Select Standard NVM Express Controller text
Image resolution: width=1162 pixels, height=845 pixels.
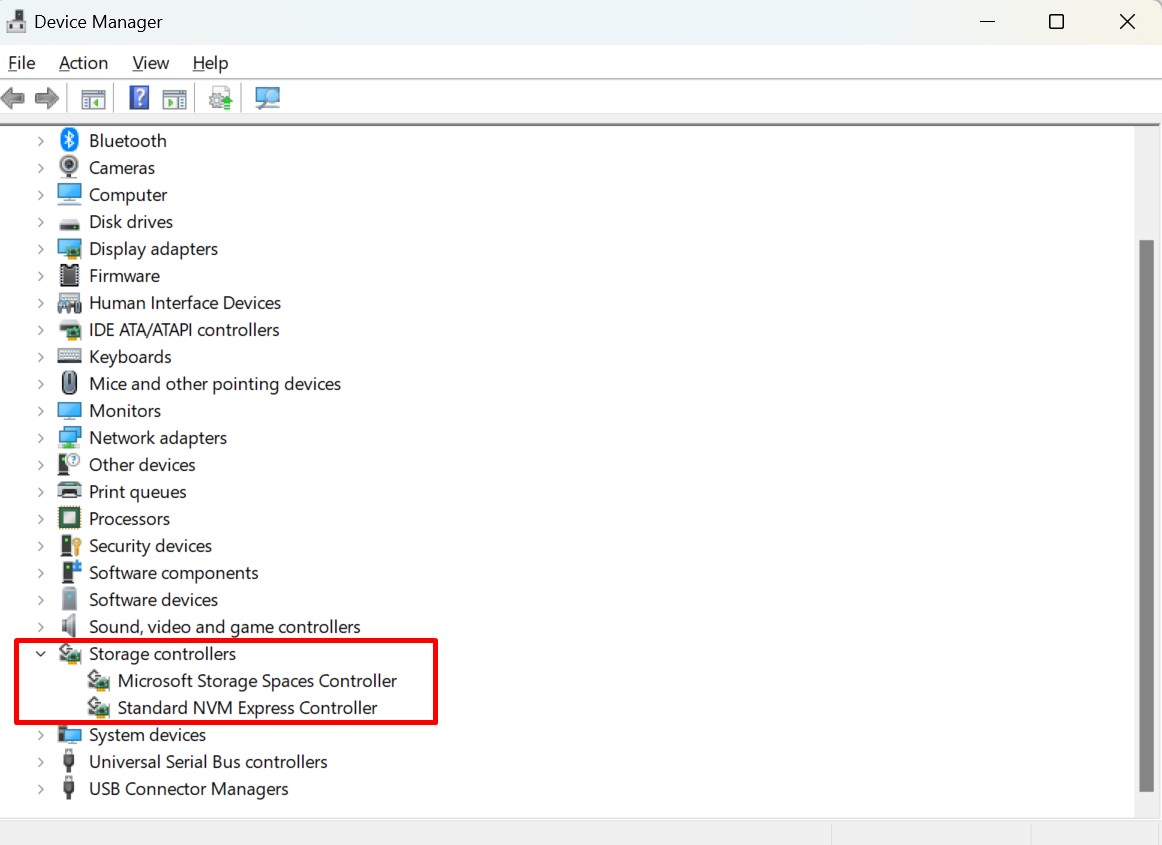pyautogui.click(x=247, y=708)
